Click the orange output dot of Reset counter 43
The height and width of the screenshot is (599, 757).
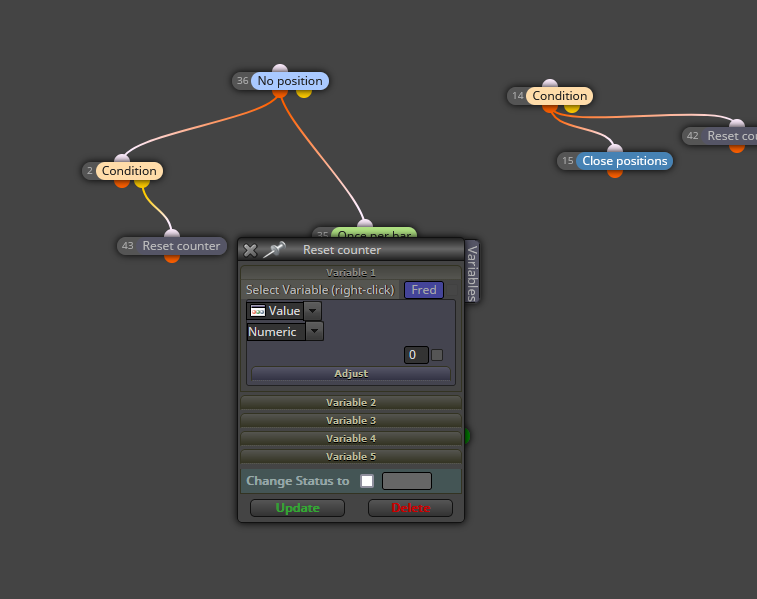tap(172, 257)
